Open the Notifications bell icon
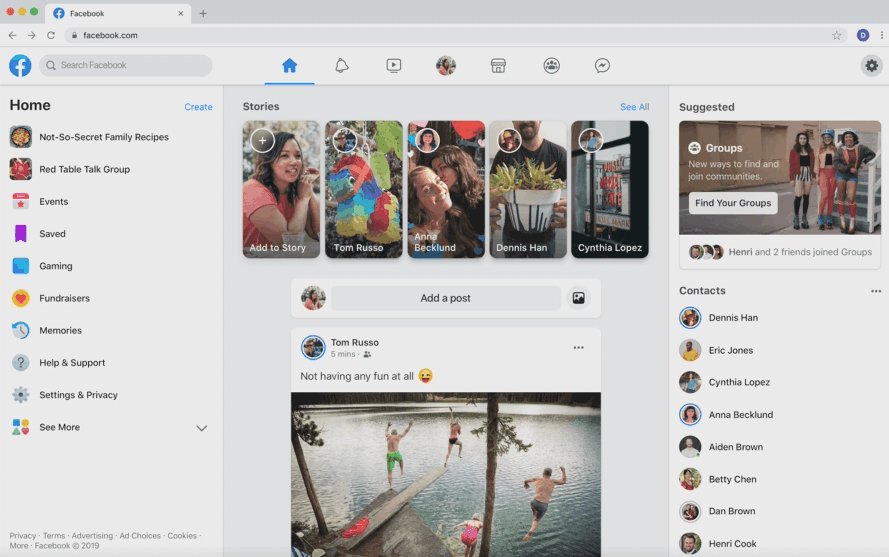The height and width of the screenshot is (557, 889). (342, 66)
